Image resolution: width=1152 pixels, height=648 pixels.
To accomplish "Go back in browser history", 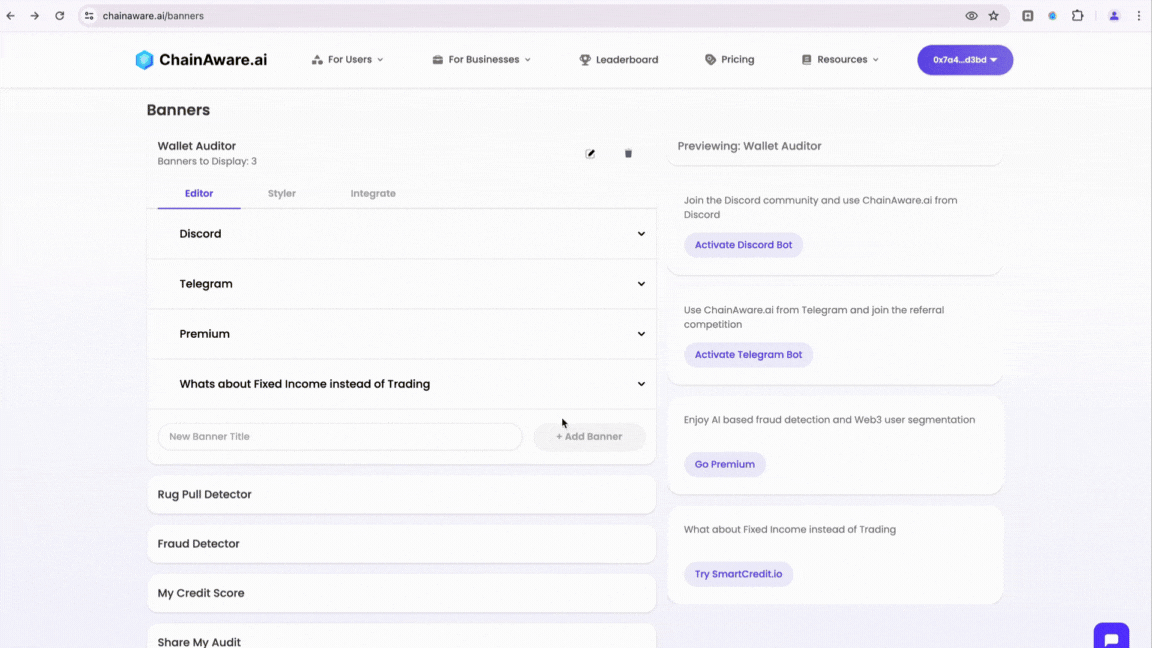I will click(11, 15).
